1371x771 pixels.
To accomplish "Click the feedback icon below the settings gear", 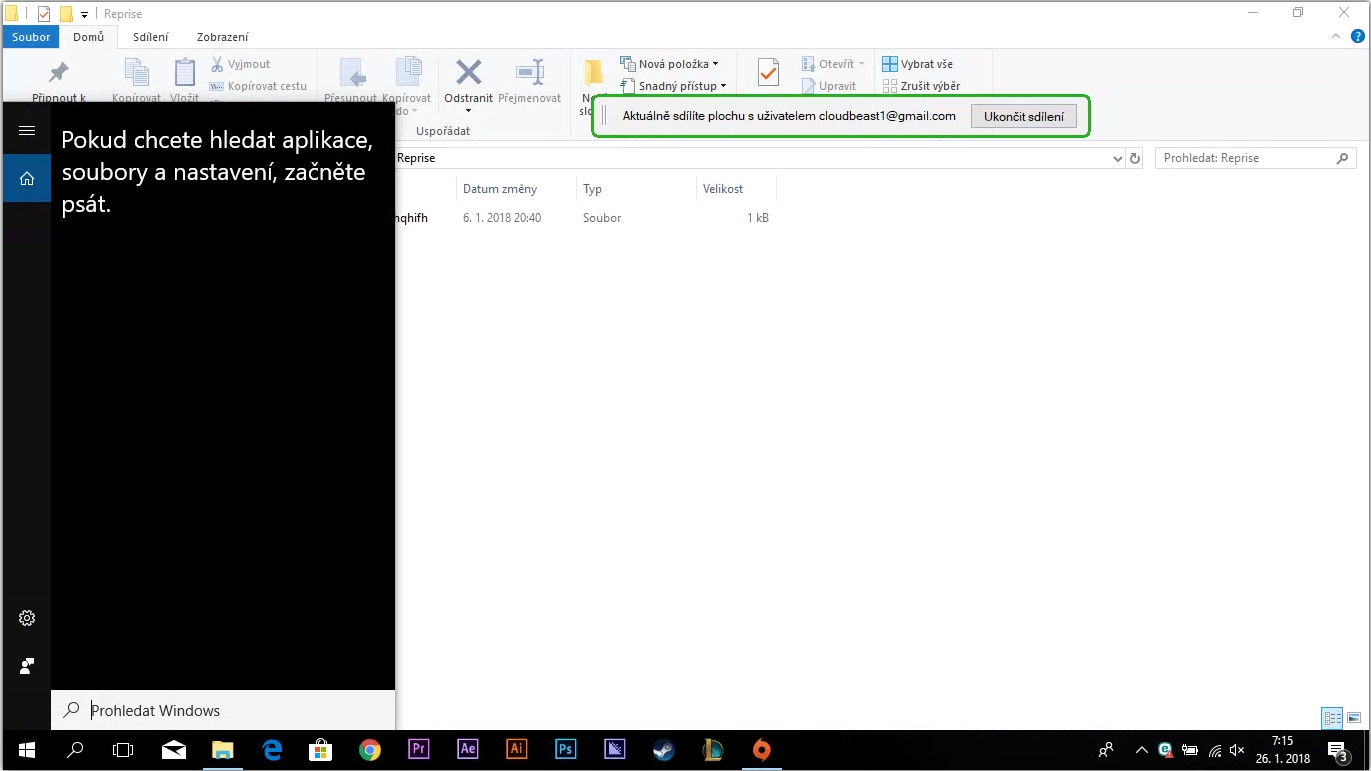I will click(x=27, y=666).
